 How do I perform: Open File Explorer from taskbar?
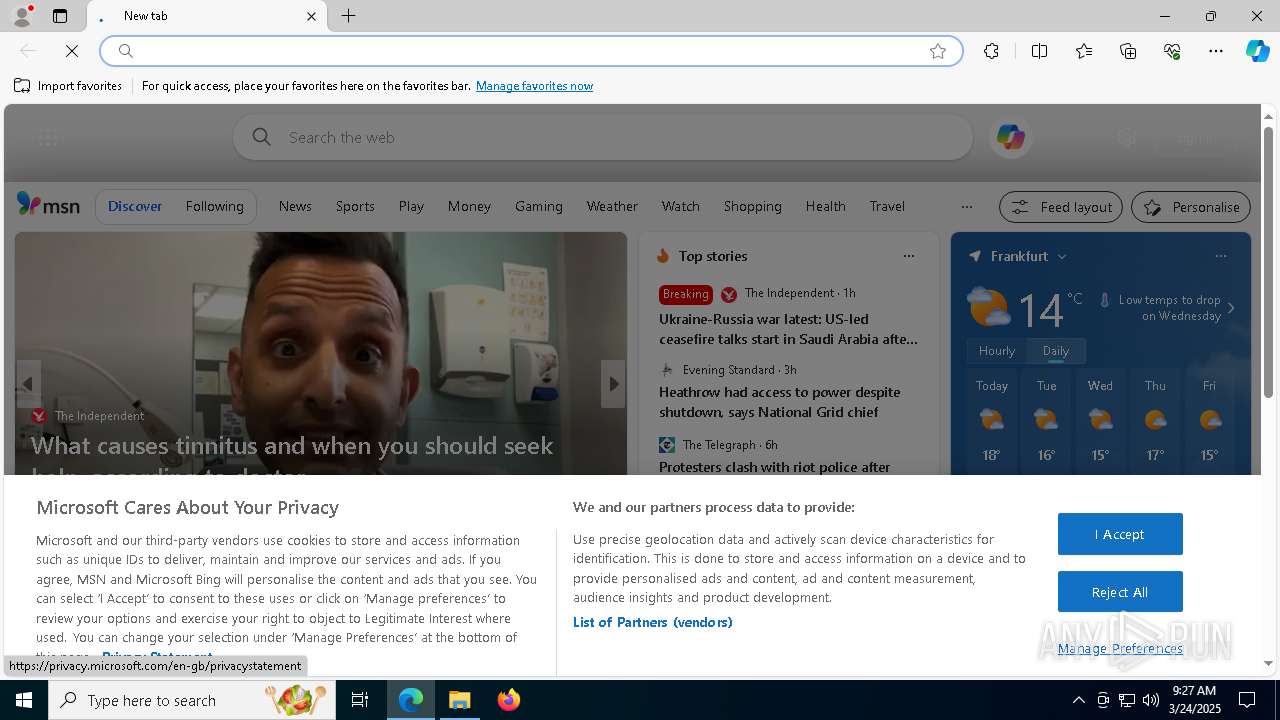pyautogui.click(x=460, y=700)
